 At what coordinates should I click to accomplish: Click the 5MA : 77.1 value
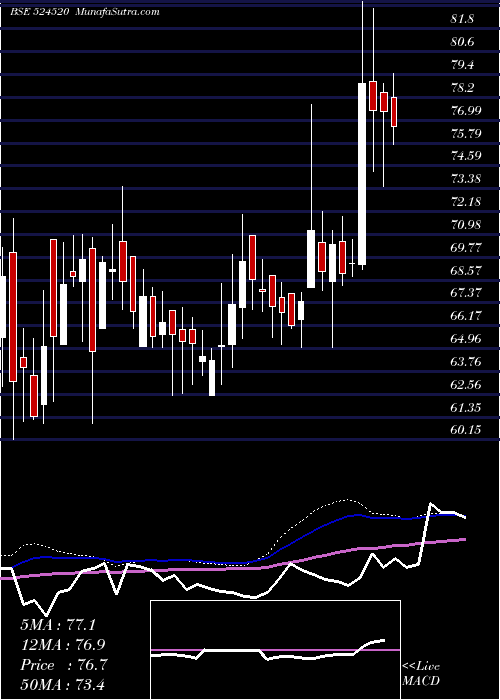click(58, 625)
